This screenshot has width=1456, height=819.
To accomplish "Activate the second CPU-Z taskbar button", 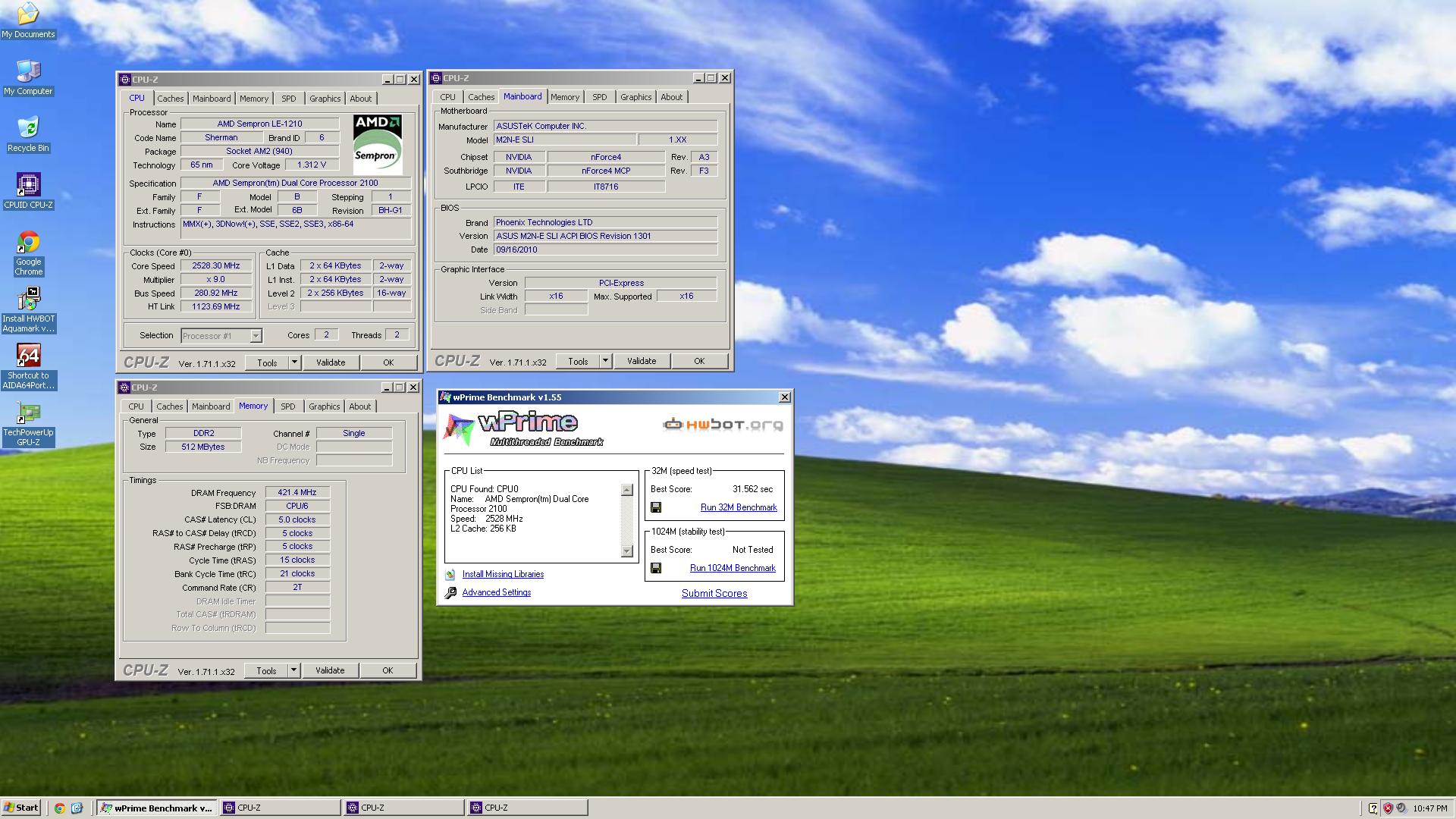I will pyautogui.click(x=404, y=808).
